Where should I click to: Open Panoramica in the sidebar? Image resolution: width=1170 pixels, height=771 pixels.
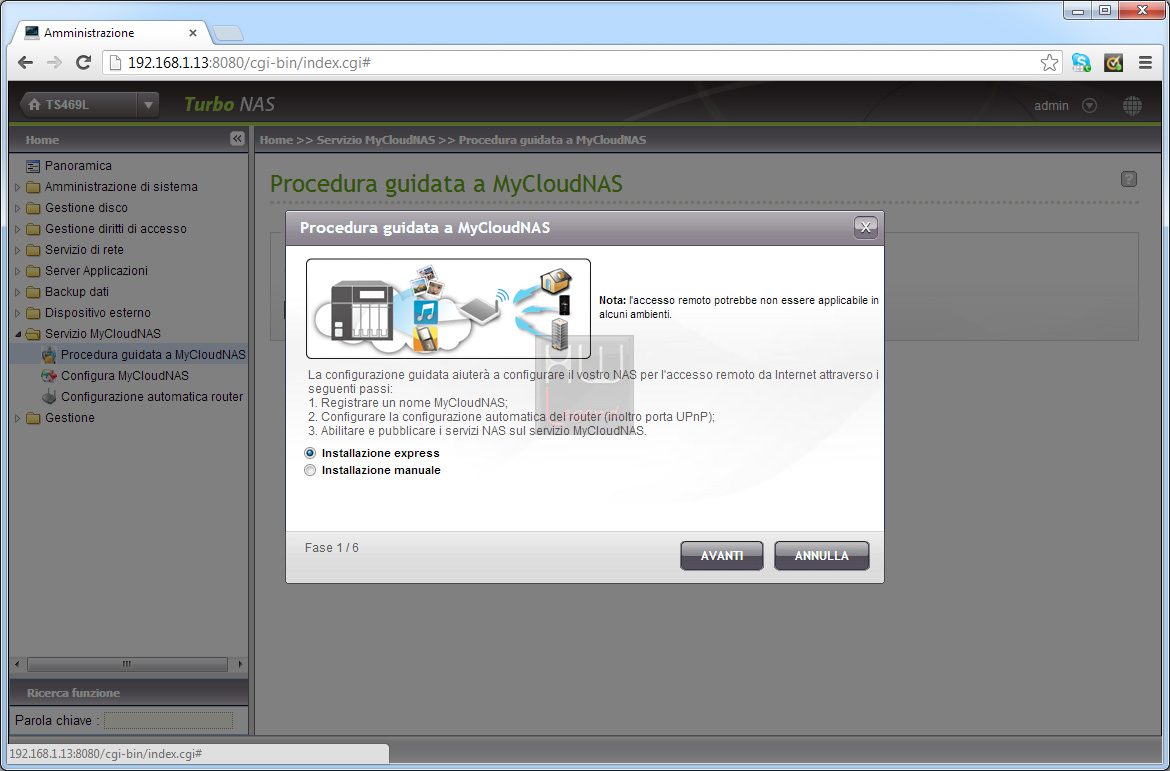78,166
